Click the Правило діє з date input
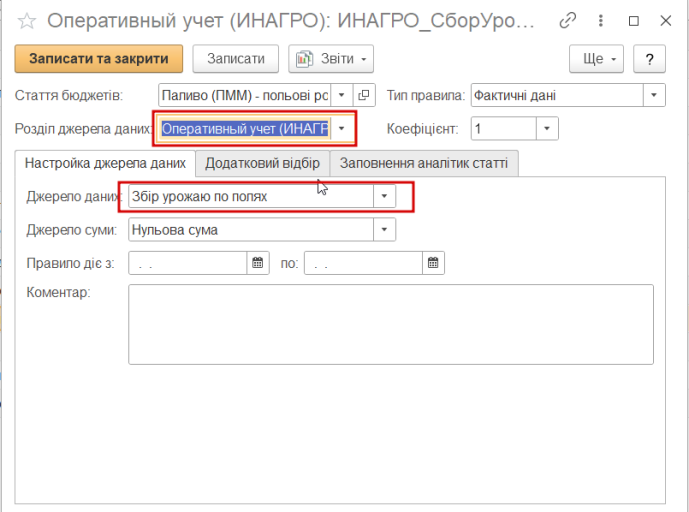 (188, 263)
